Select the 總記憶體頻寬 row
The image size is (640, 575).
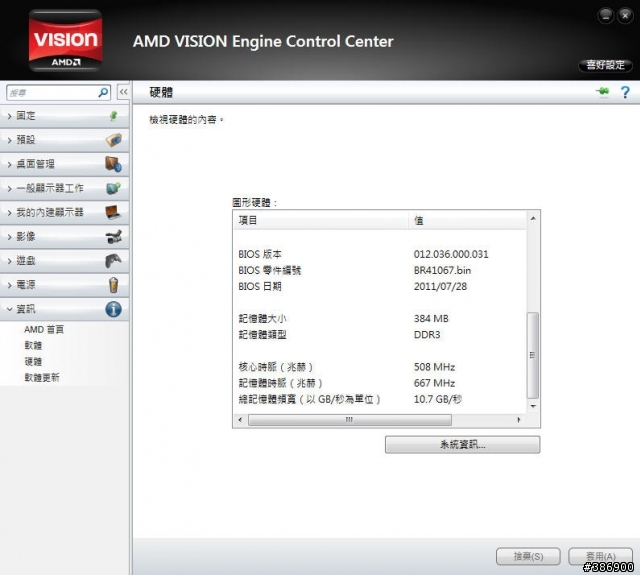380,399
